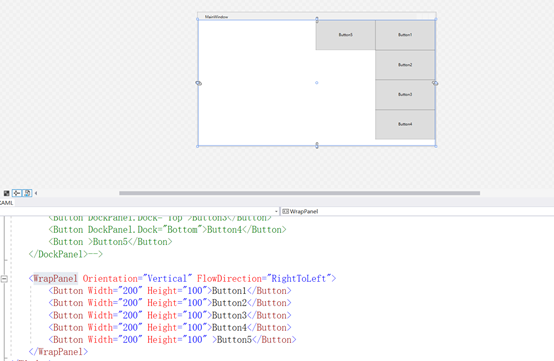This screenshot has width=554, height=361.
Task: Select Button5 in the designer
Action: (x=346, y=35)
